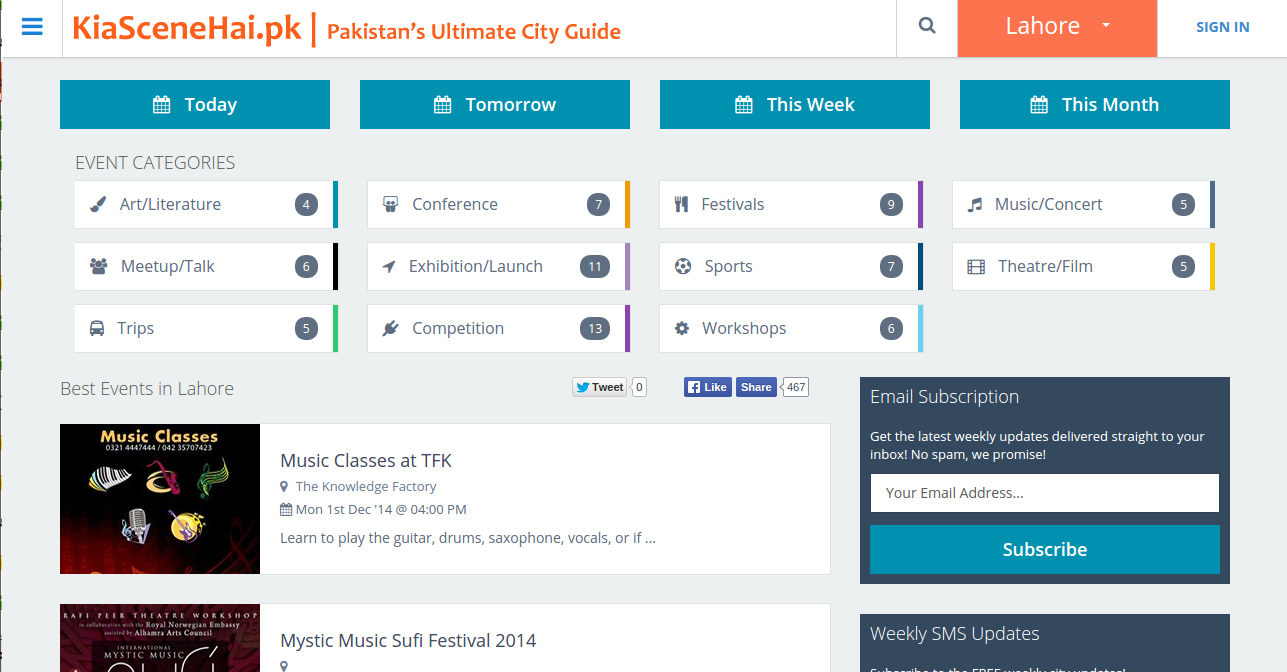Open the Conference category
Image resolution: width=1287 pixels, height=672 pixels.
point(499,205)
